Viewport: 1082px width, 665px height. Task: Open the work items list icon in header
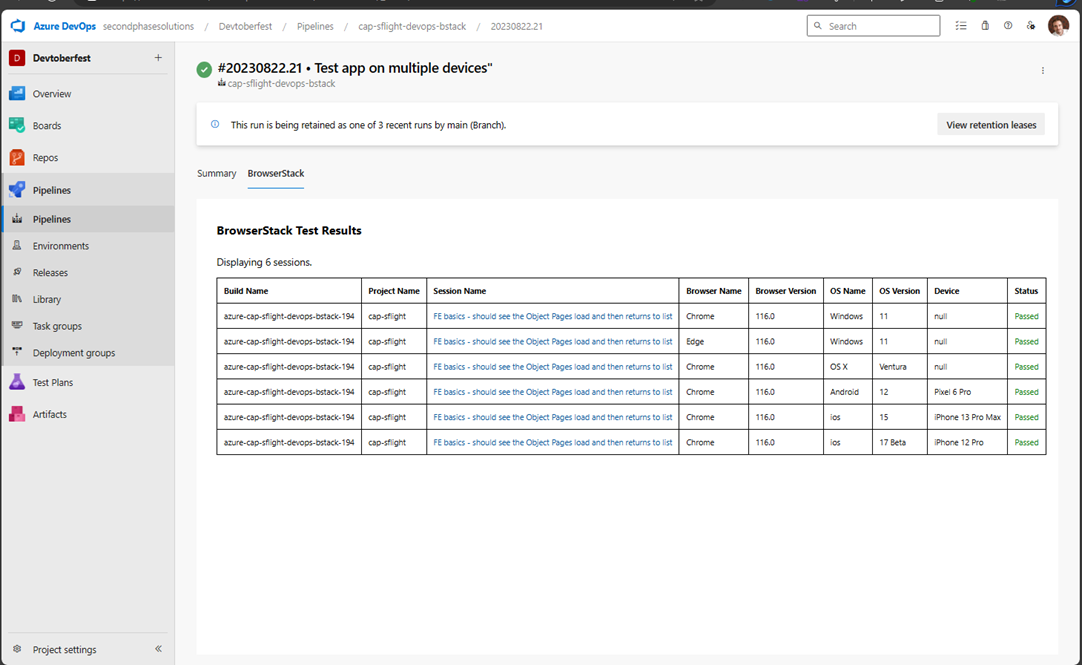click(961, 26)
